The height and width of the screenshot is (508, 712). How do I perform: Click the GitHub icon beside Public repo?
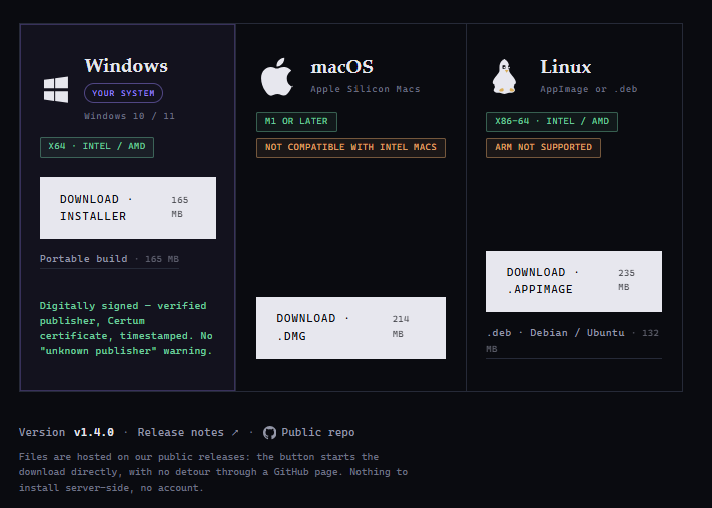[269, 433]
